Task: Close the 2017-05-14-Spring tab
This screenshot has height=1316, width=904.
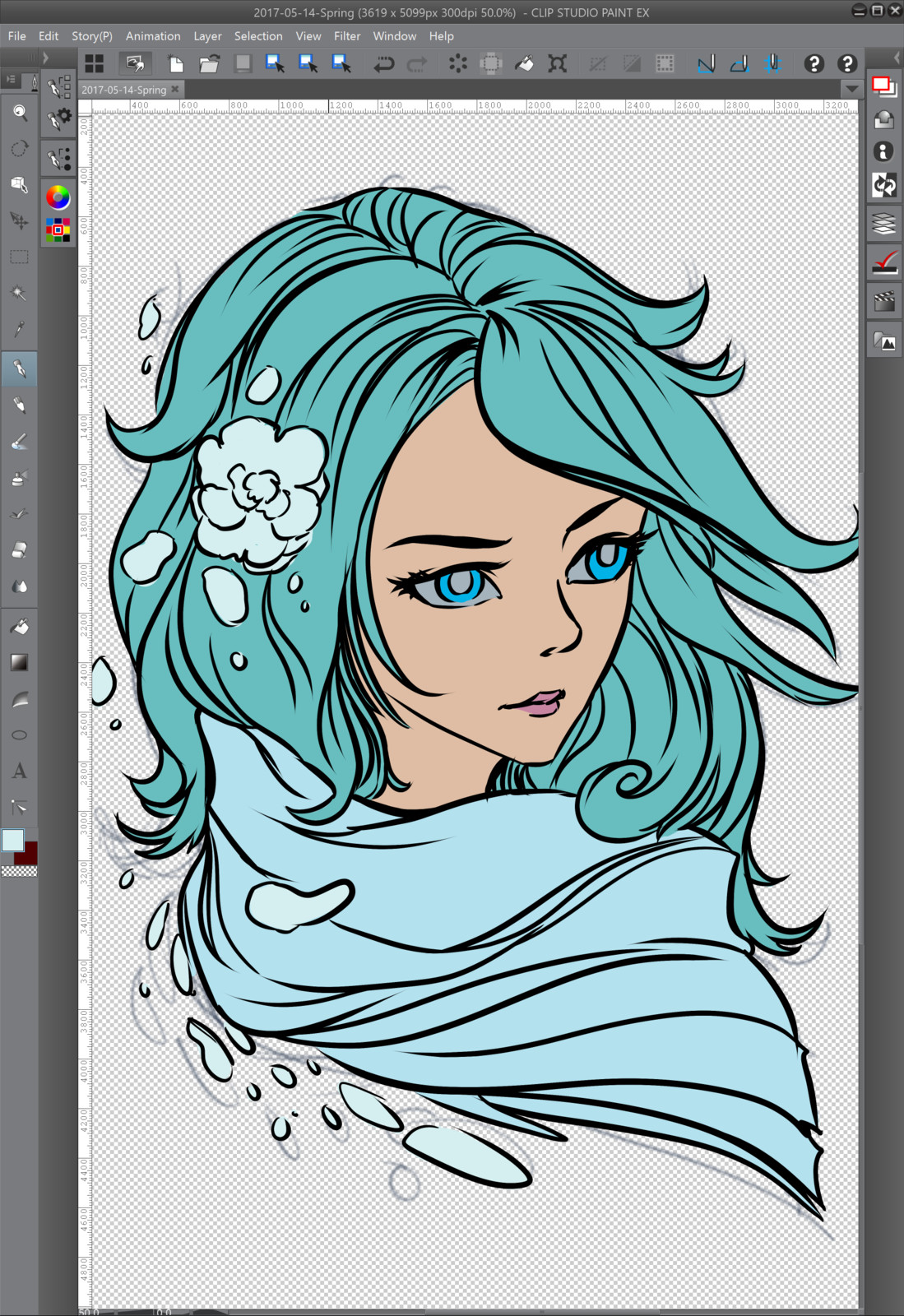Action: 174,89
